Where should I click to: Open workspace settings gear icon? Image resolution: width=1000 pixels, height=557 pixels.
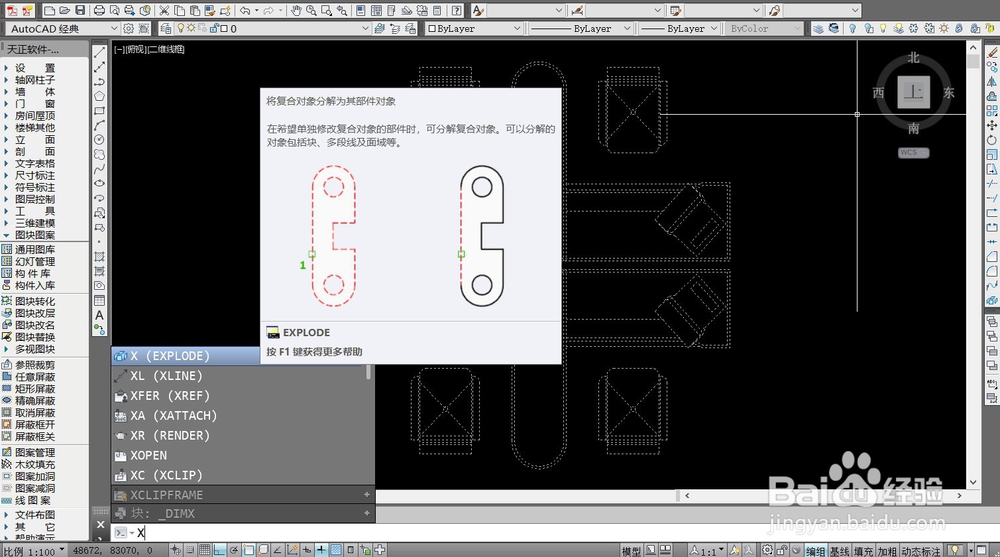coord(129,29)
